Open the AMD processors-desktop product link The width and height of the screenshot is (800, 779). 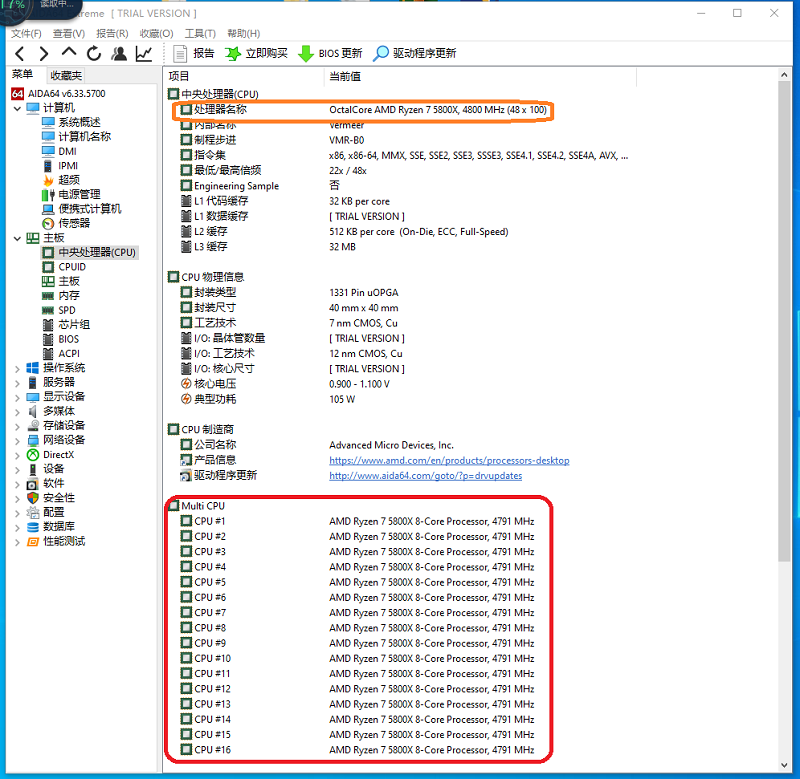pos(449,460)
